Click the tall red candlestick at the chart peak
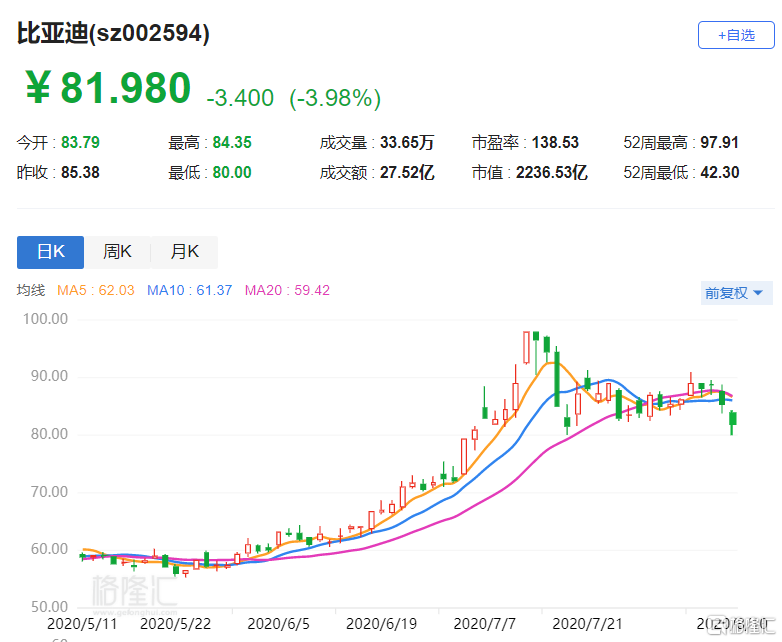Viewport: 782px width, 642px height. pyautogui.click(x=526, y=347)
